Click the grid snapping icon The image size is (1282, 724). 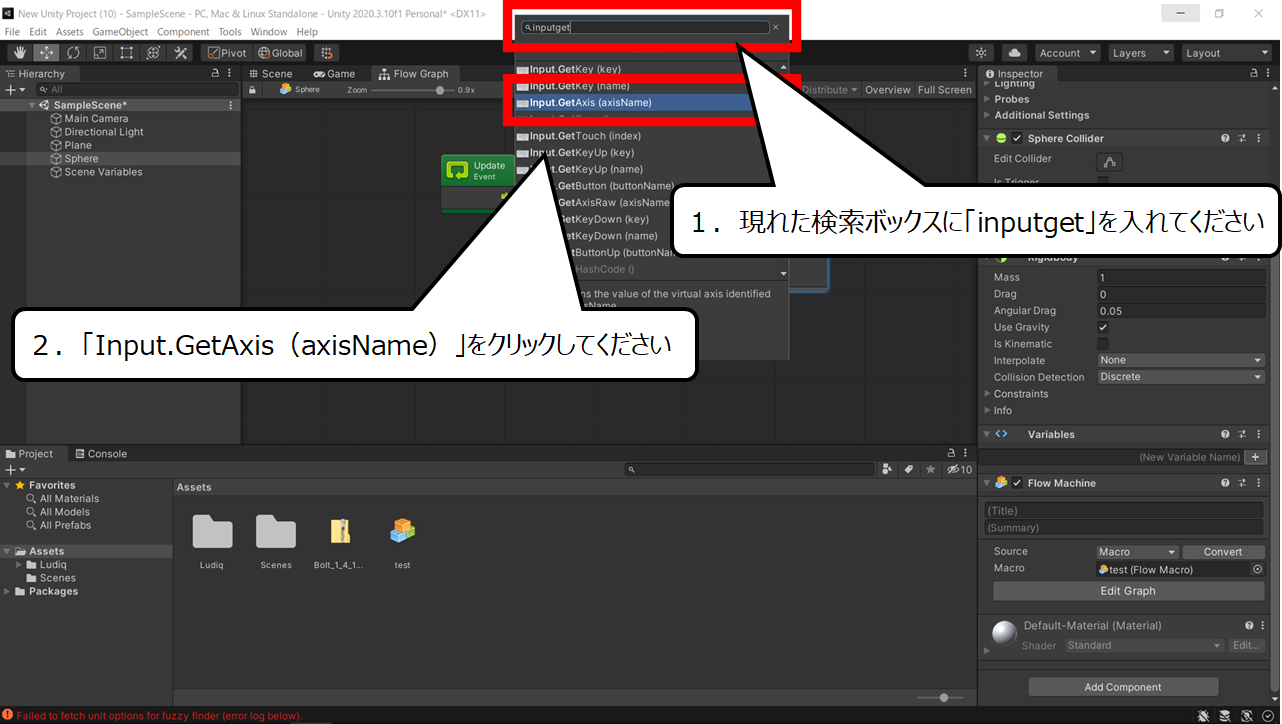[326, 53]
